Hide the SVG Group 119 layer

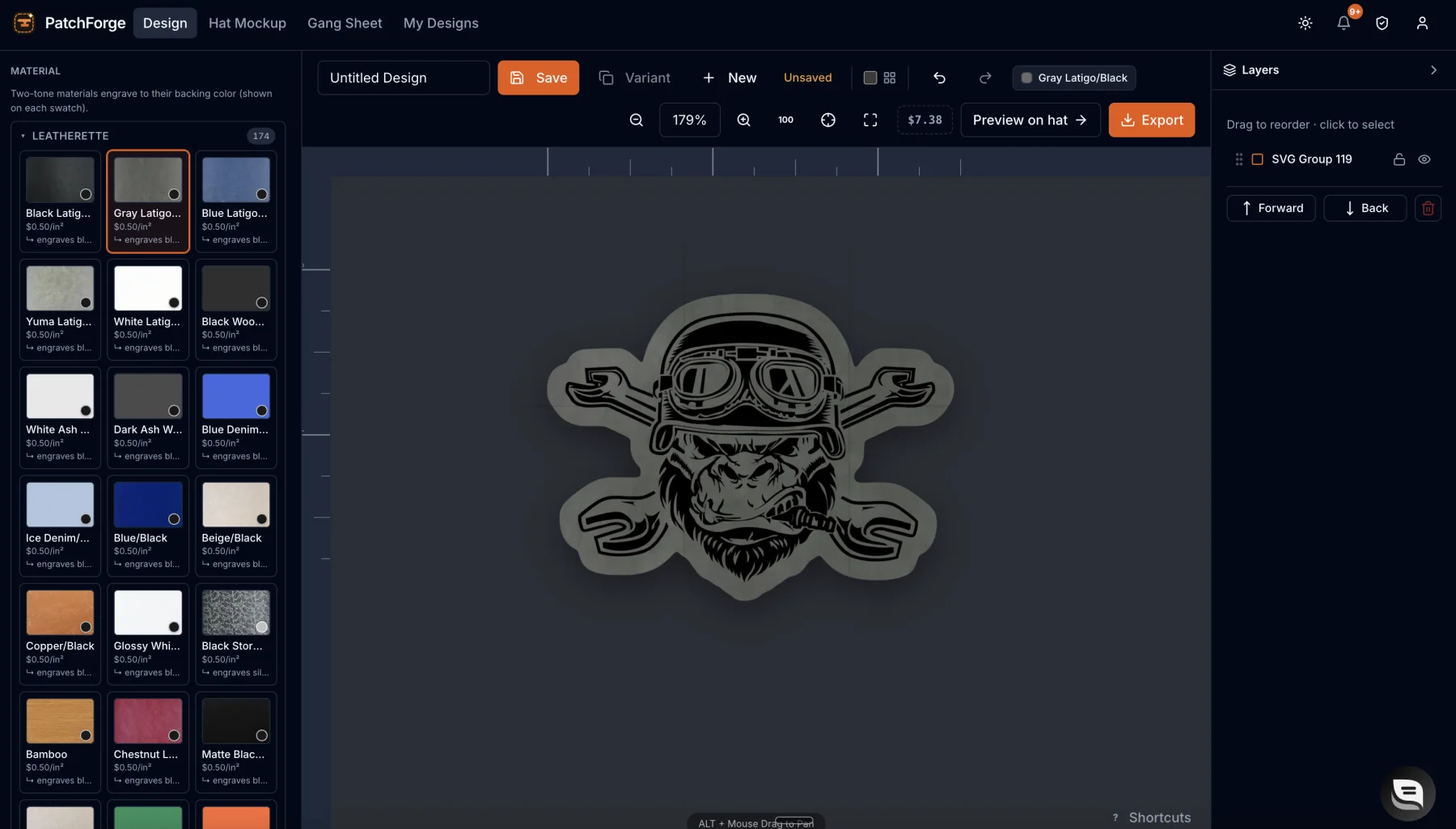(x=1424, y=159)
